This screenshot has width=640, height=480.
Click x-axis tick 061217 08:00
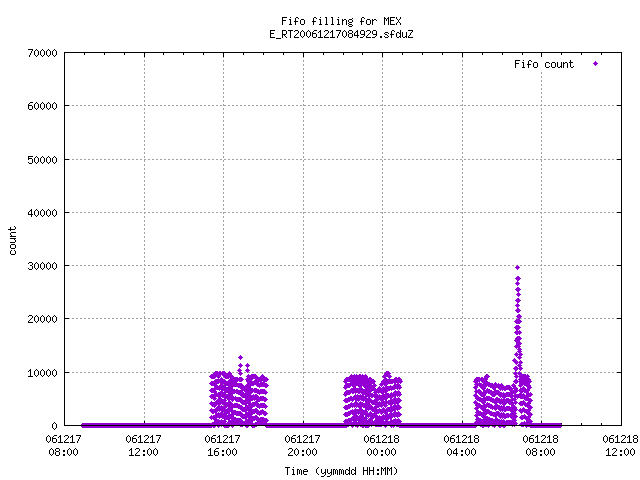click(x=63, y=445)
